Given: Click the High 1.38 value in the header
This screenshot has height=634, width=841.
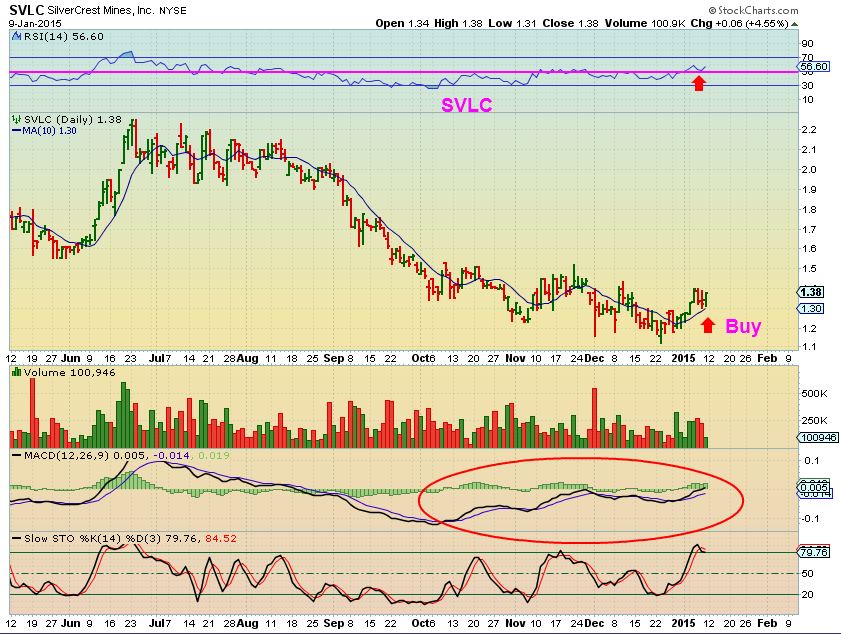Looking at the screenshot, I should [458, 23].
